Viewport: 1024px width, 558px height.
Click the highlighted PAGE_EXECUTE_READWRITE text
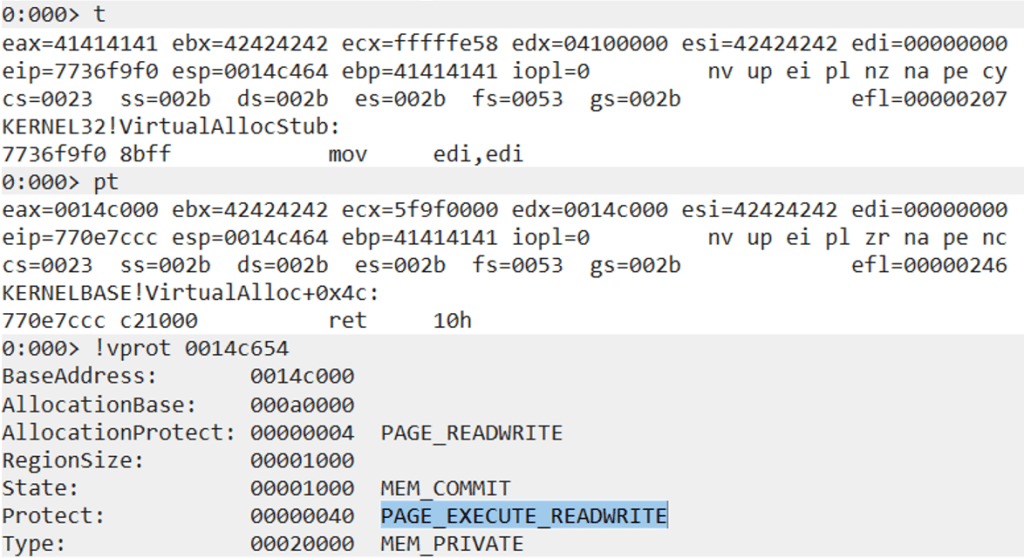click(x=523, y=516)
